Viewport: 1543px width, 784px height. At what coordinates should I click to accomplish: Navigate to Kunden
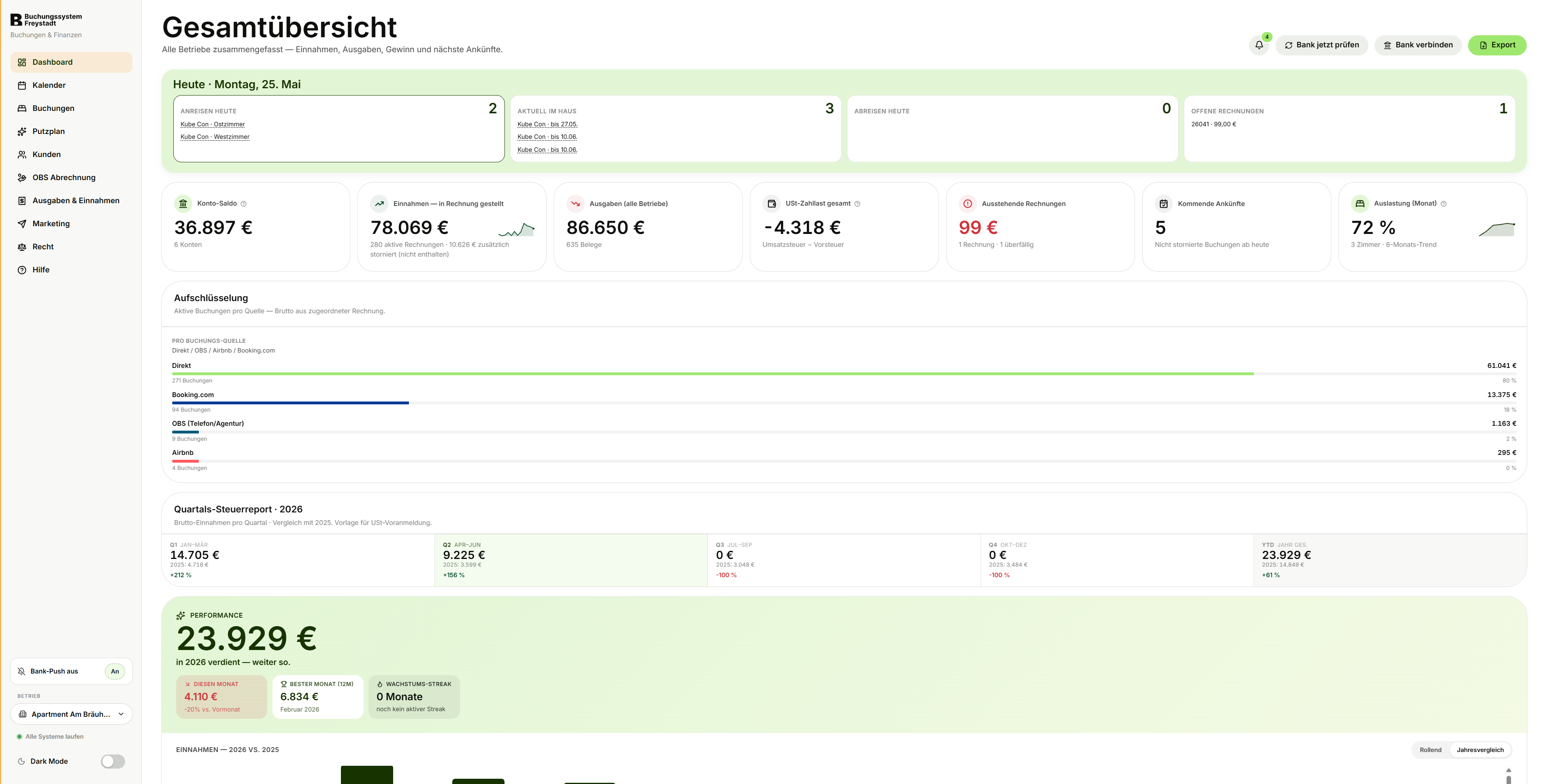click(71, 155)
